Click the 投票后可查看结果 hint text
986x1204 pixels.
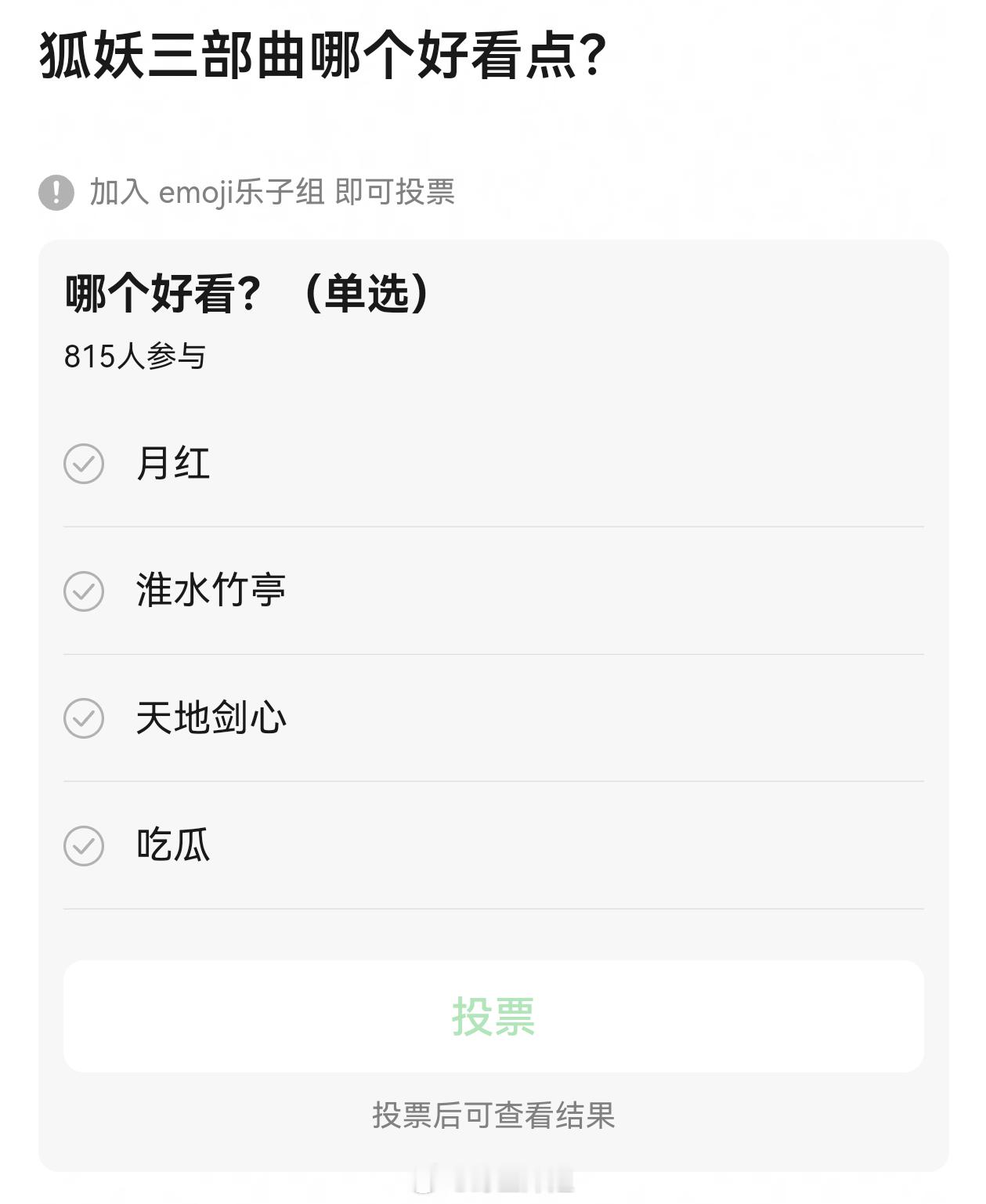point(493,1115)
